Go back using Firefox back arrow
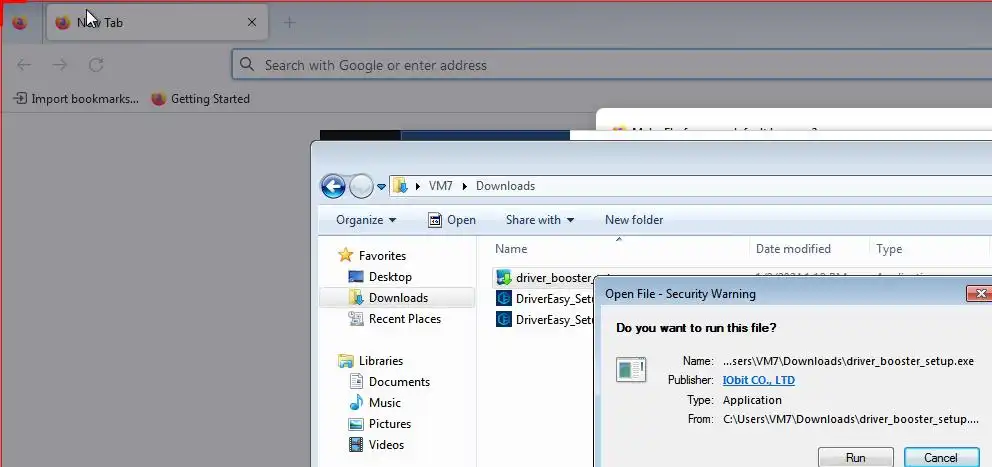This screenshot has height=467, width=992. coord(24,65)
